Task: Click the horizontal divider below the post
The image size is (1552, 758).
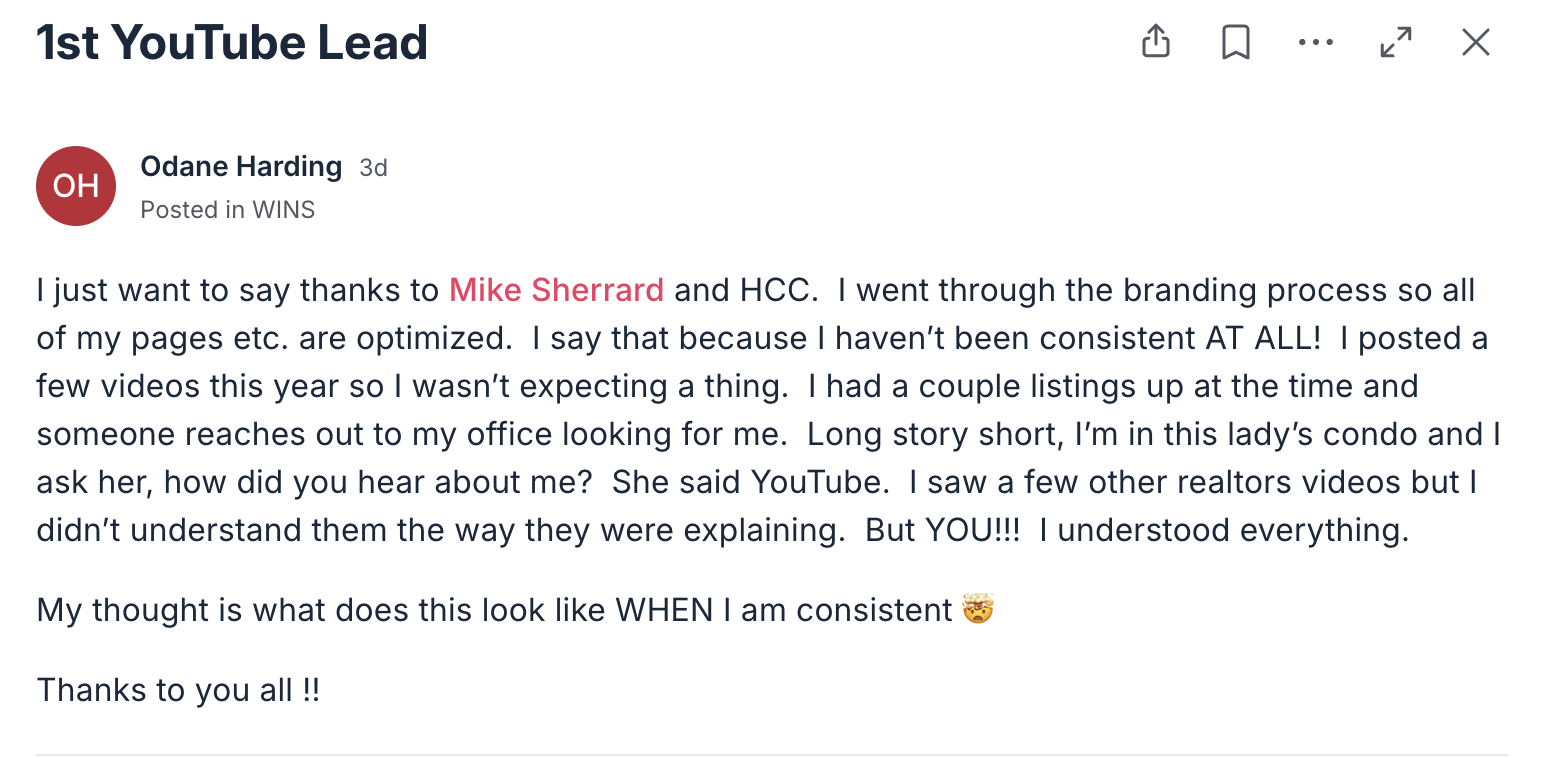Action: 771,754
